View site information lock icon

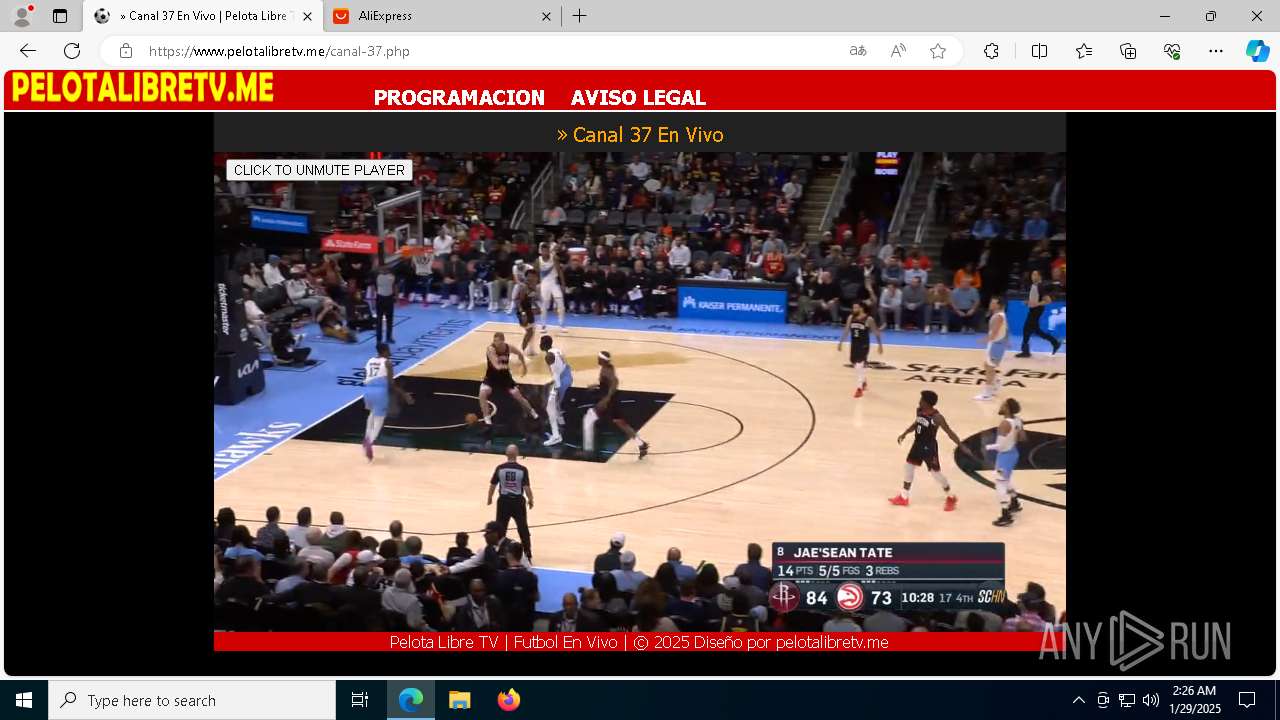[125, 51]
